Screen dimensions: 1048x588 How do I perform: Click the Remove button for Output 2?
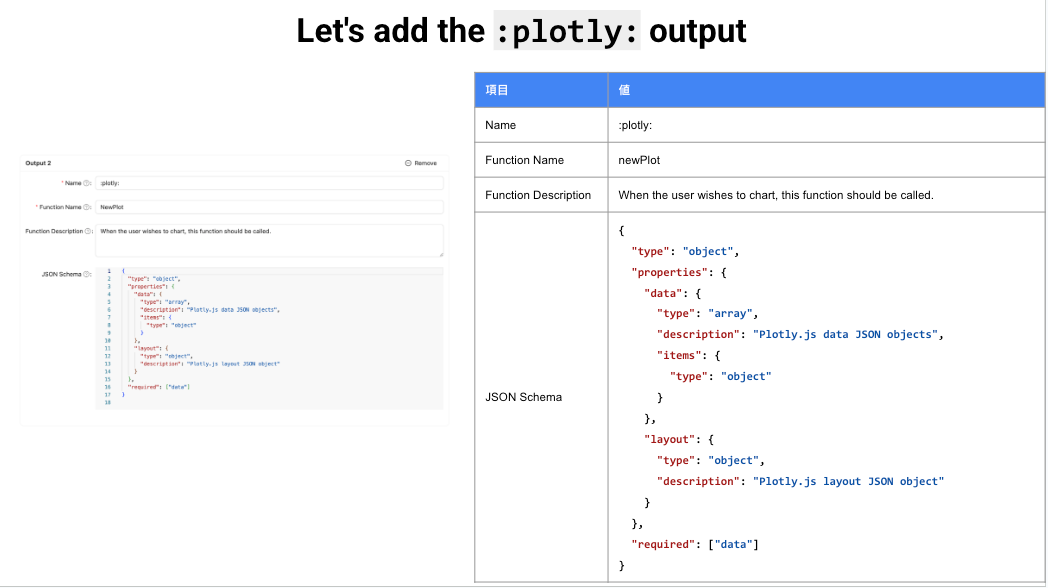tap(420, 163)
